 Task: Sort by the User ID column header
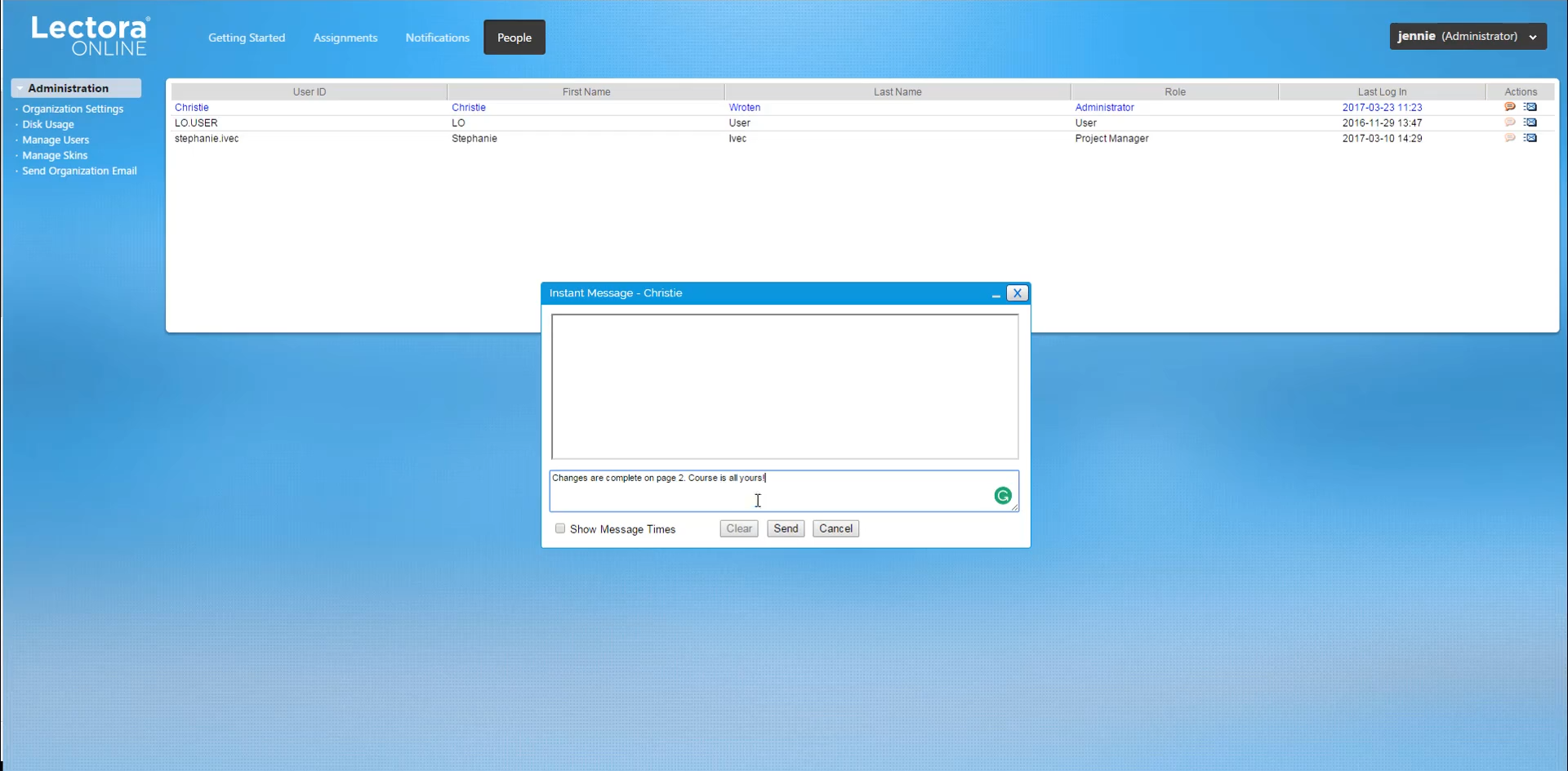click(x=310, y=91)
